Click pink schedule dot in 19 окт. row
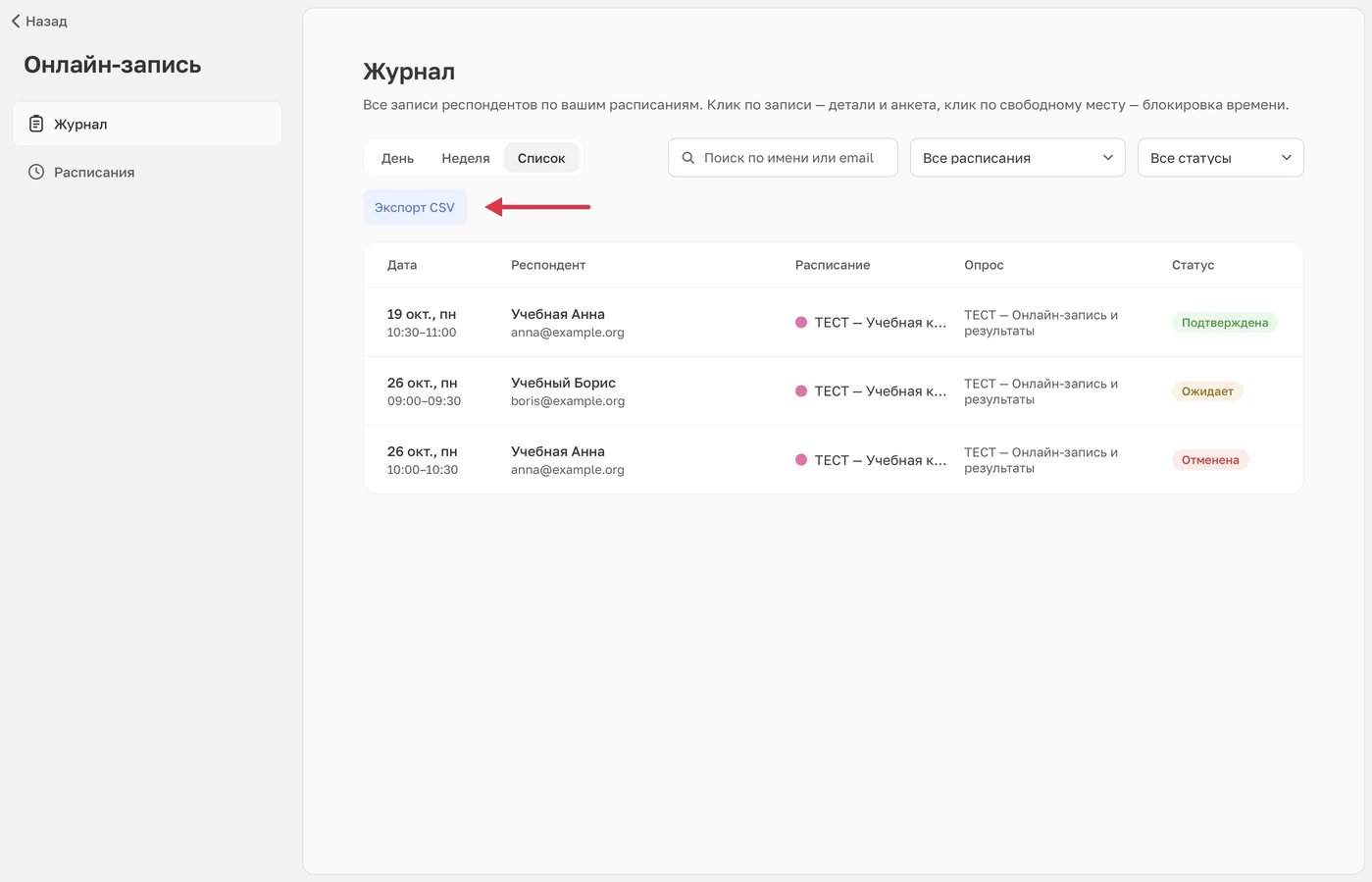1372x882 pixels. click(x=801, y=322)
